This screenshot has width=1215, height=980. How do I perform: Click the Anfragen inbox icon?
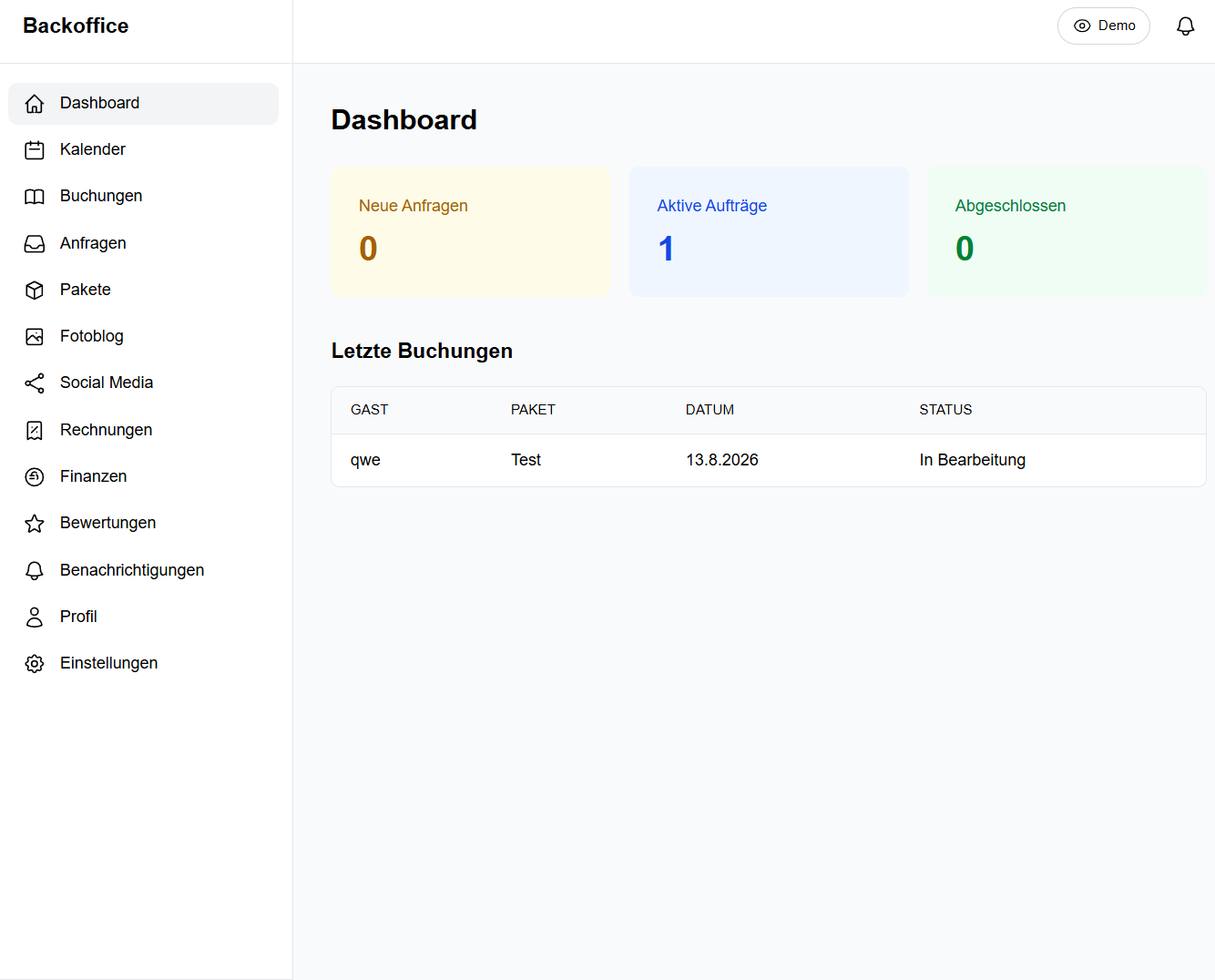point(35,244)
